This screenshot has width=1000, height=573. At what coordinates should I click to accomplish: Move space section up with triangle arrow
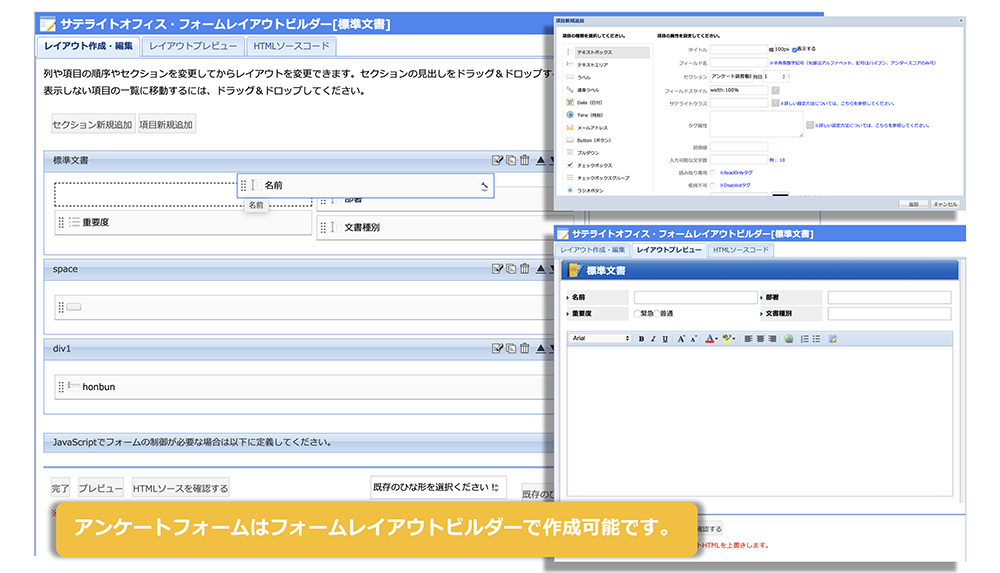pyautogui.click(x=541, y=269)
